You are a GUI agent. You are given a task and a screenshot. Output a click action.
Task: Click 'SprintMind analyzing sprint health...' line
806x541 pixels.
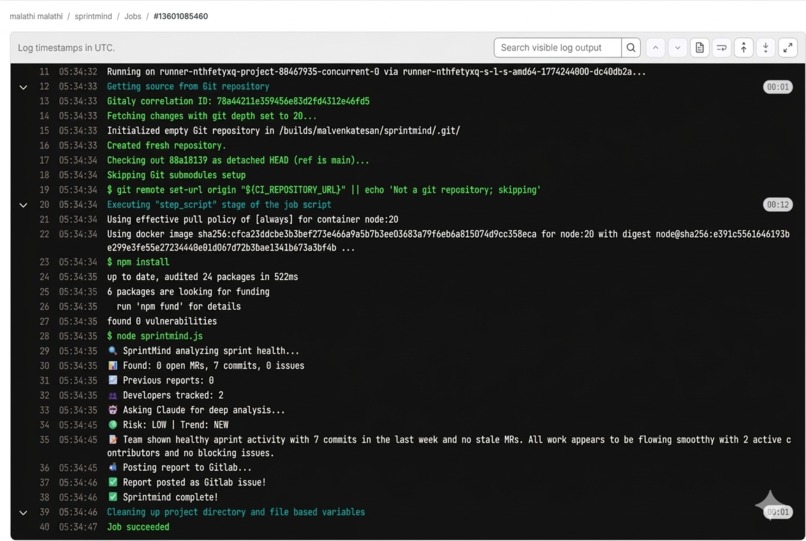pos(203,351)
